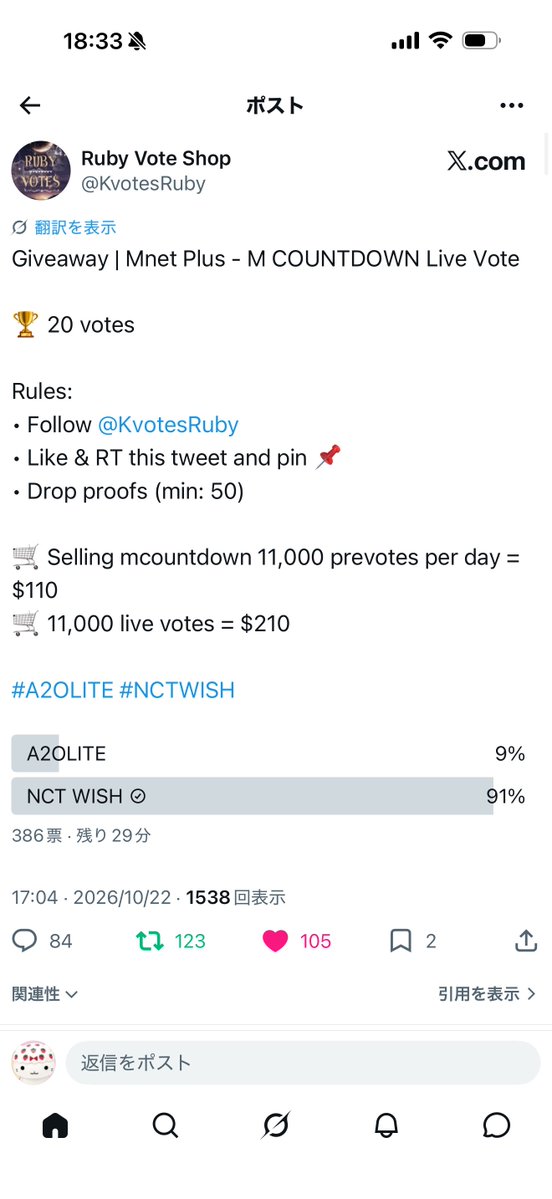Tap the back arrow icon
Viewport: 552px width, 1199px height.
tap(30, 106)
